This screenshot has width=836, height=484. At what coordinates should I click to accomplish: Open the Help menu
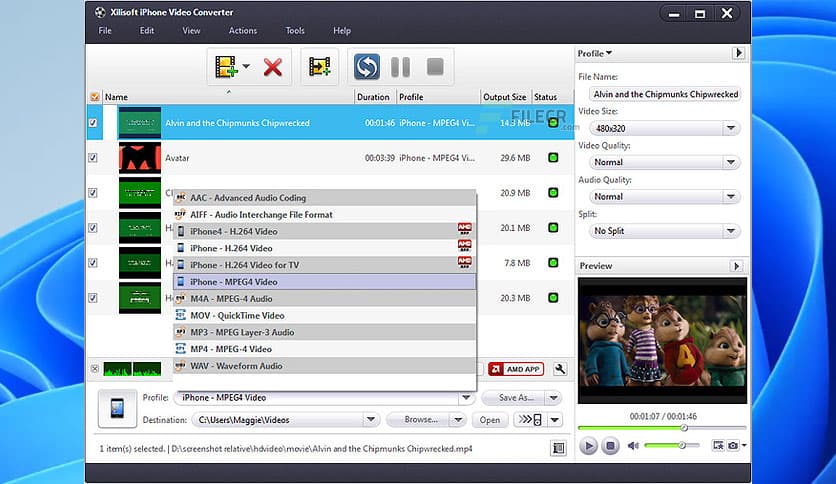click(342, 30)
